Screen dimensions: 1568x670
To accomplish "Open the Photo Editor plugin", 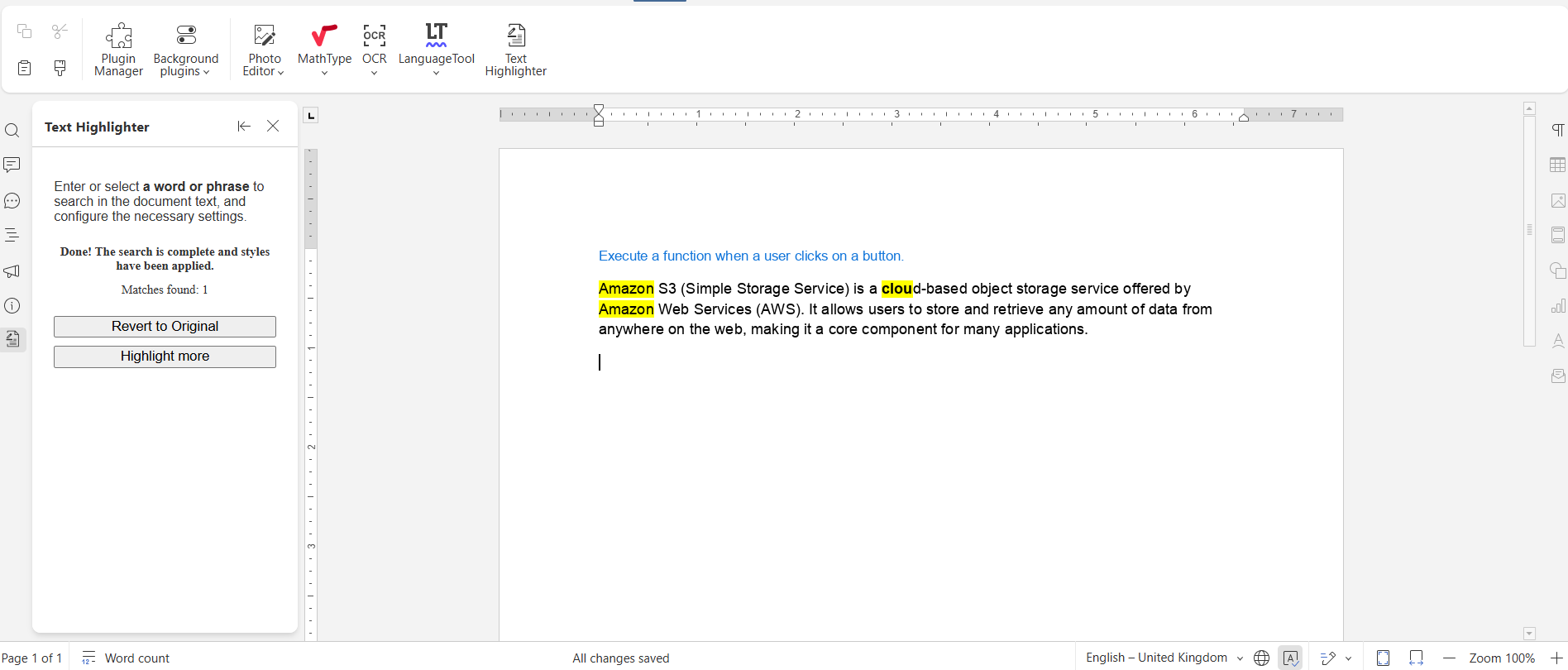I will (264, 50).
